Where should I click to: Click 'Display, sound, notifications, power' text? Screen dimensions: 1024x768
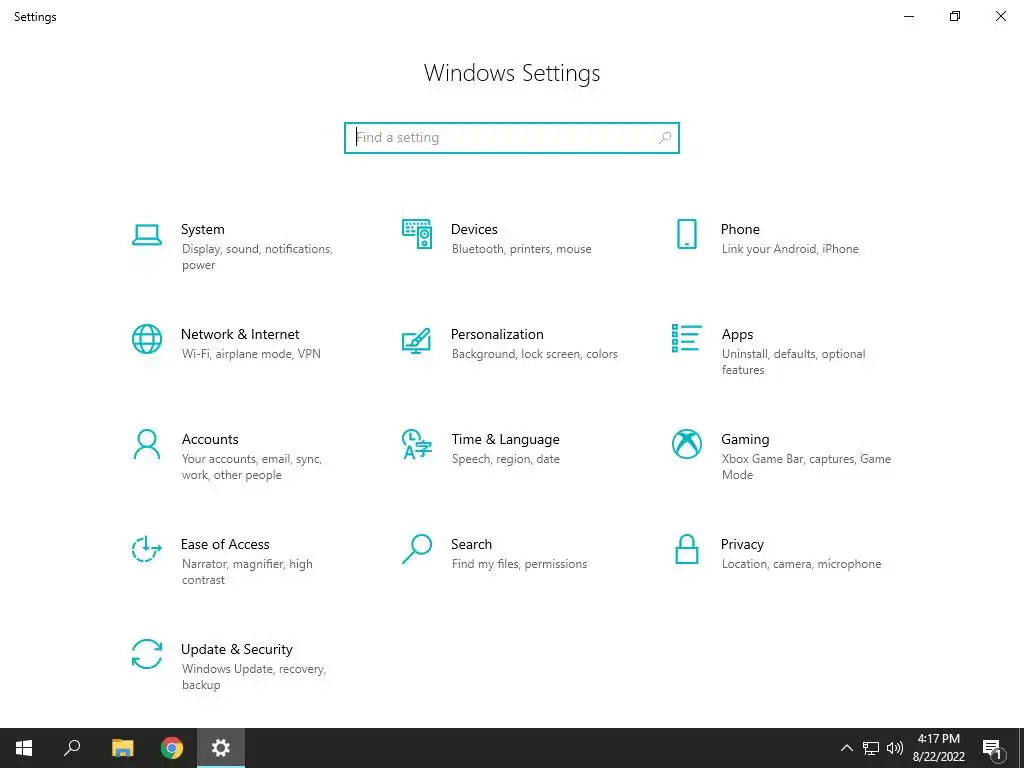pos(257,257)
